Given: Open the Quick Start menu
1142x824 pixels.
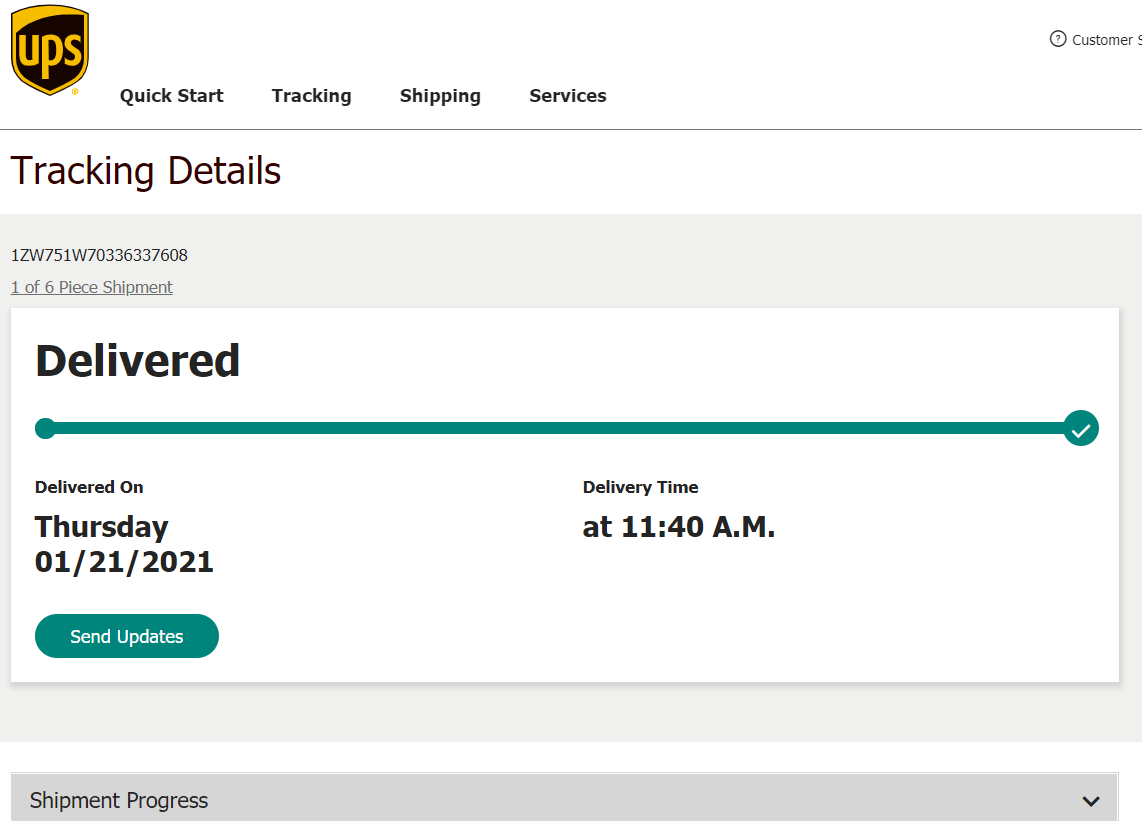Looking at the screenshot, I should coord(172,96).
